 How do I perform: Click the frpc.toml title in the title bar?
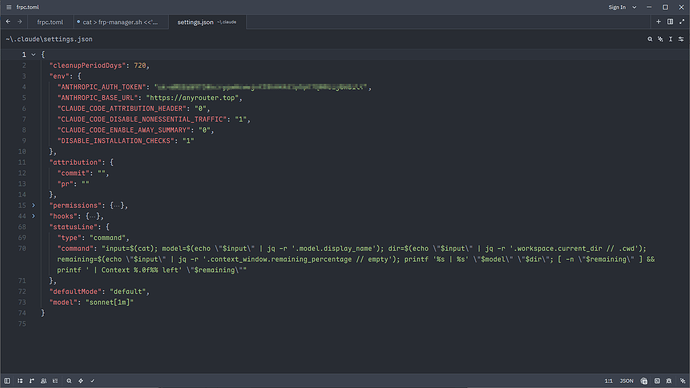tap(28, 7)
